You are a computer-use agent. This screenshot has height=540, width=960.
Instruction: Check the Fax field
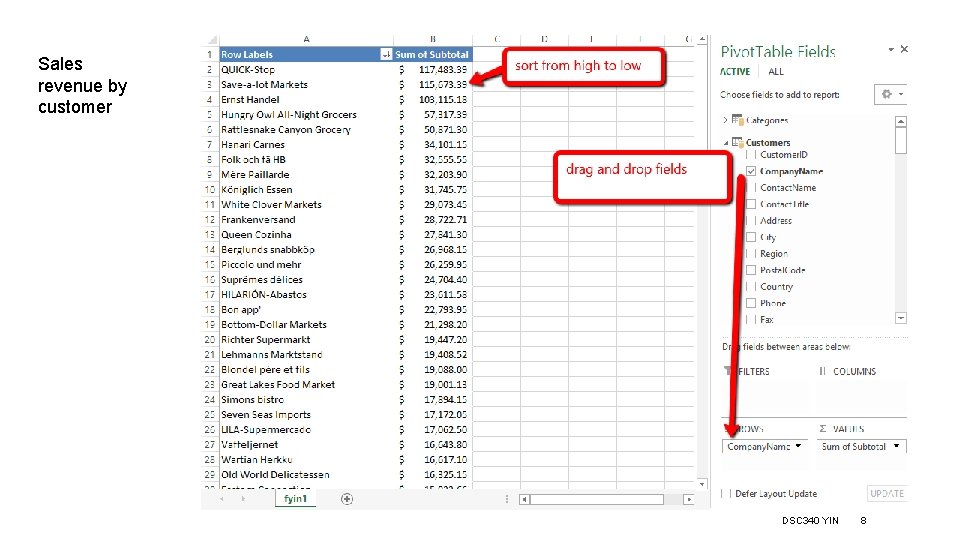coord(751,320)
